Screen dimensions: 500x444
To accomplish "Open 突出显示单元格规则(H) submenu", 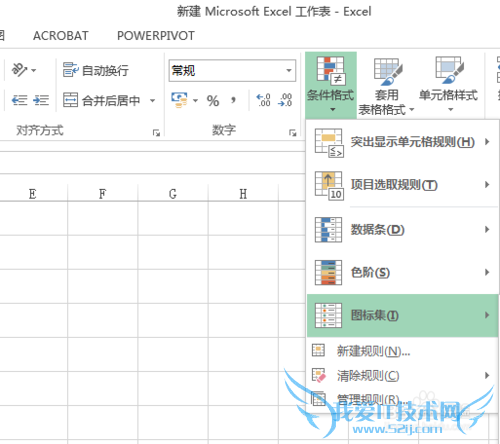I will 402,142.
